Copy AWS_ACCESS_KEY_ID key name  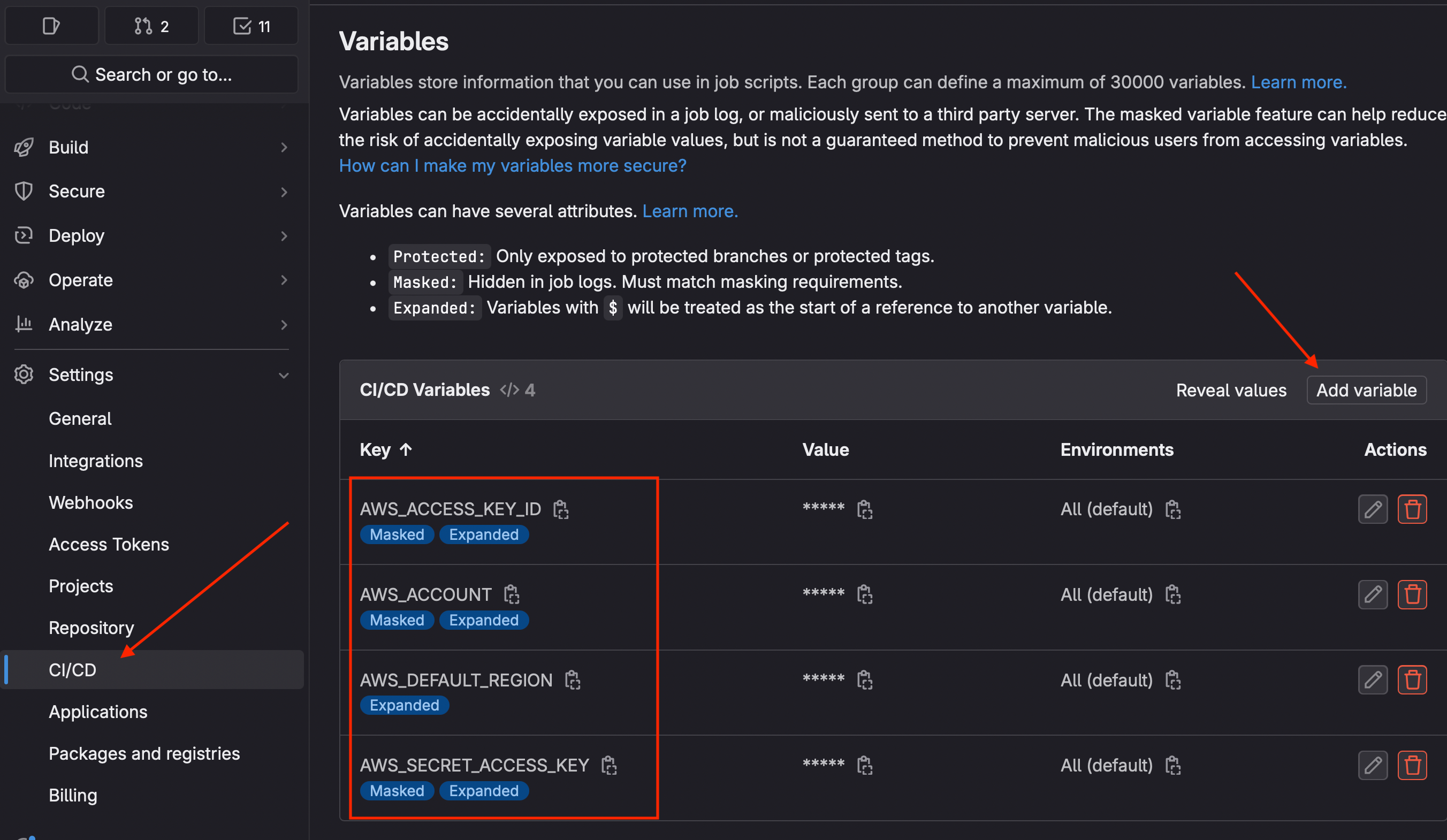[560, 509]
